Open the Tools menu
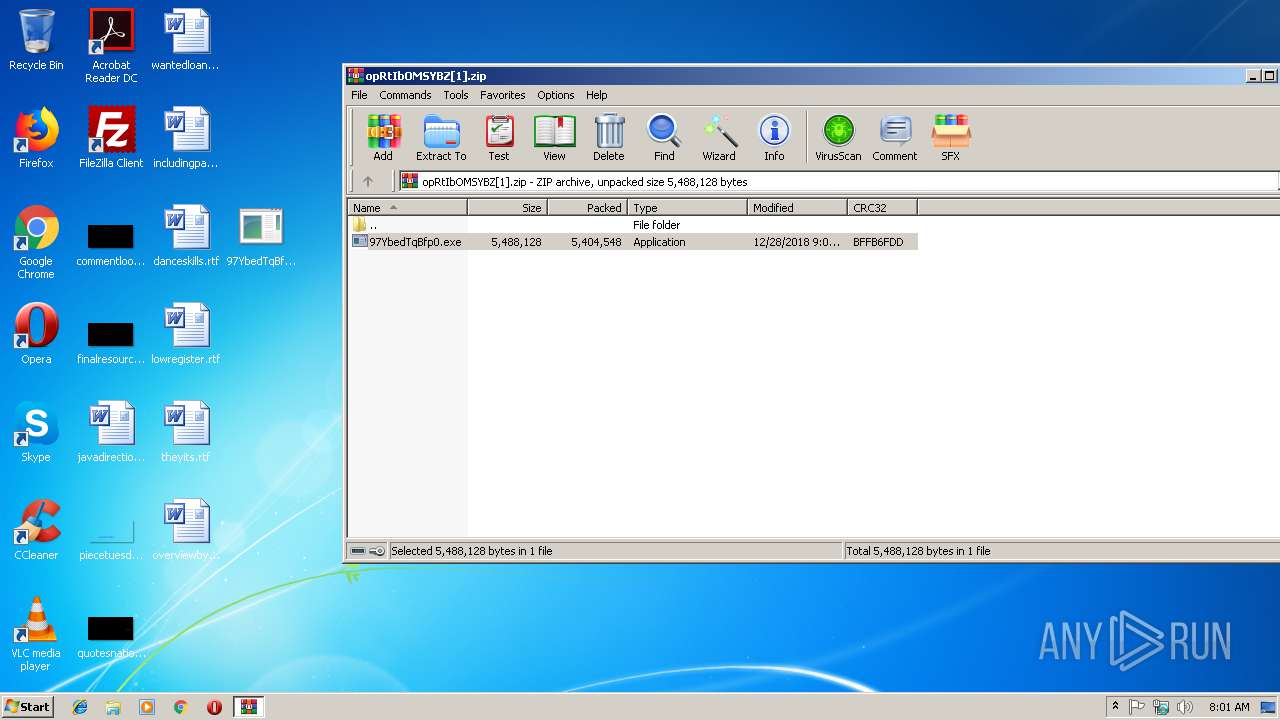The width and height of the screenshot is (1280, 720). 456,95
